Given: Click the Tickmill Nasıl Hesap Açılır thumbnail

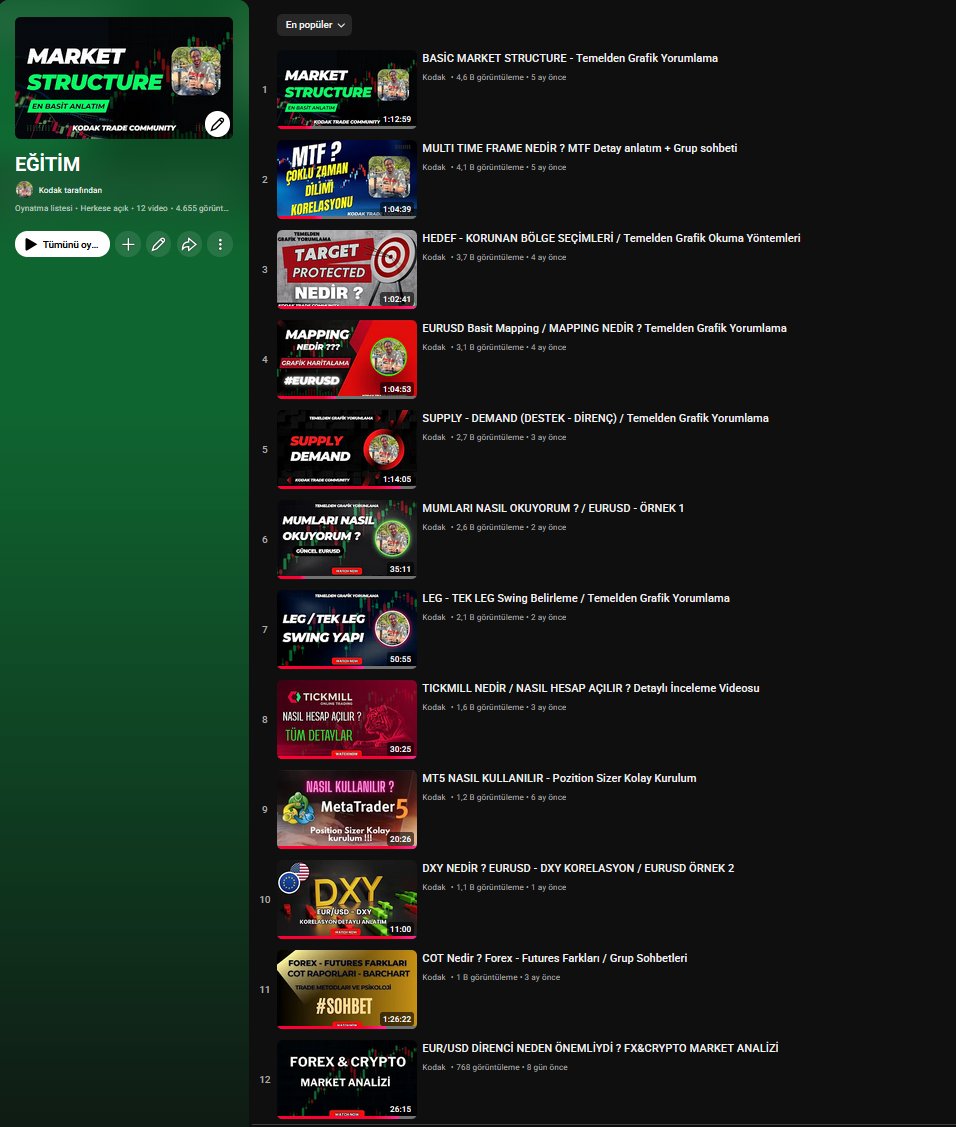Looking at the screenshot, I should pos(346,719).
